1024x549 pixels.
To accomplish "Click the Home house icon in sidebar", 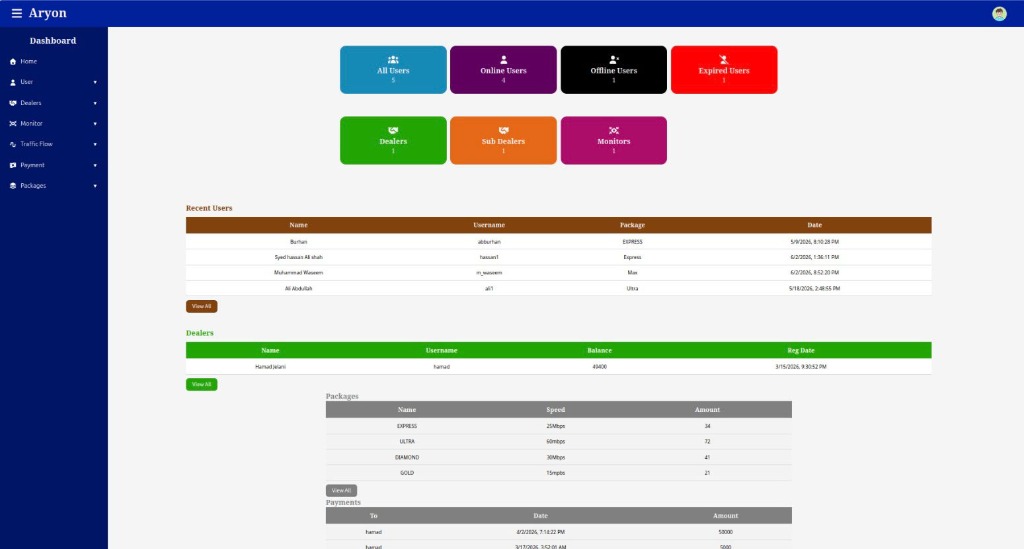I will [12, 61].
